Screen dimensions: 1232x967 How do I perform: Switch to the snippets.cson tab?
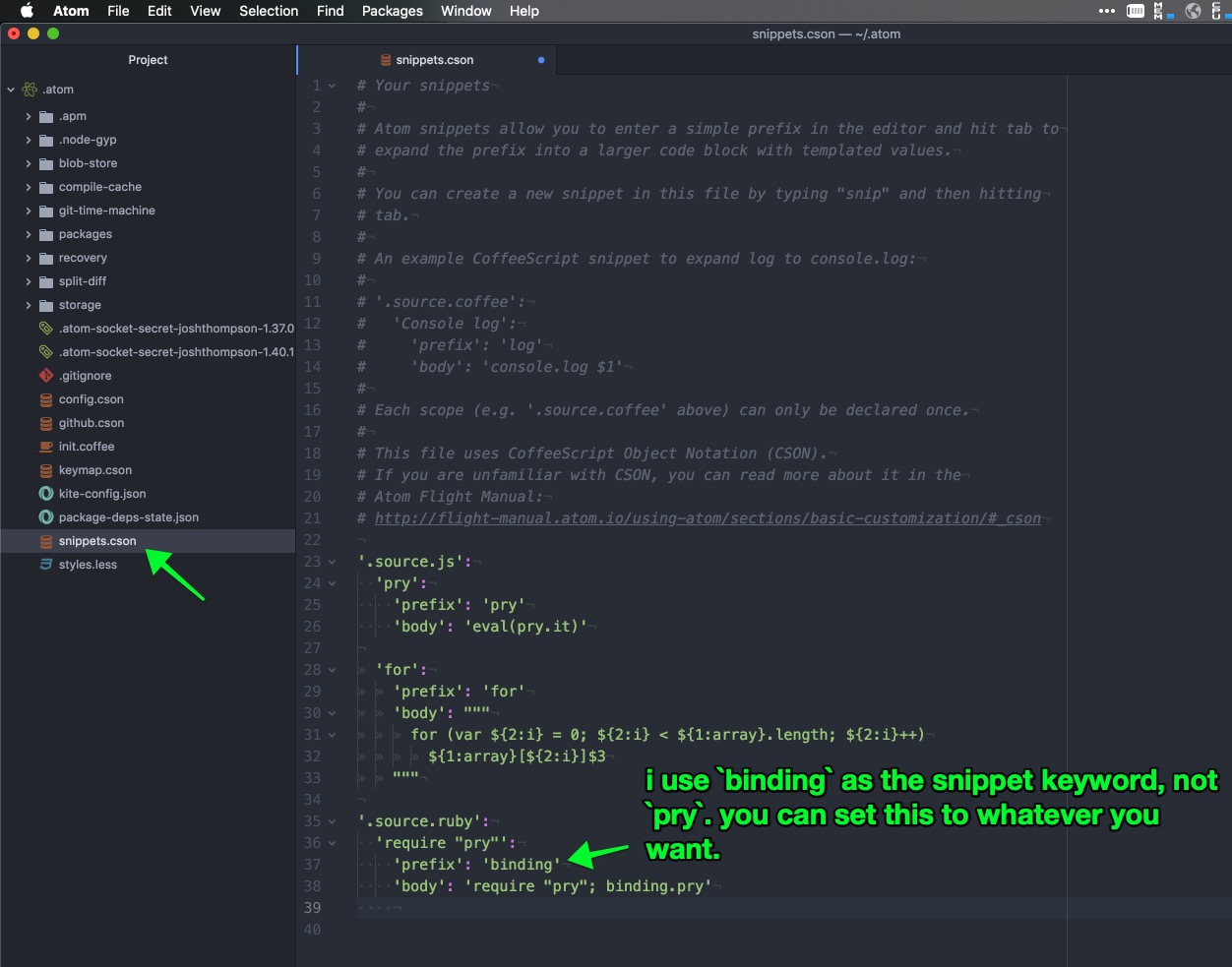point(427,60)
